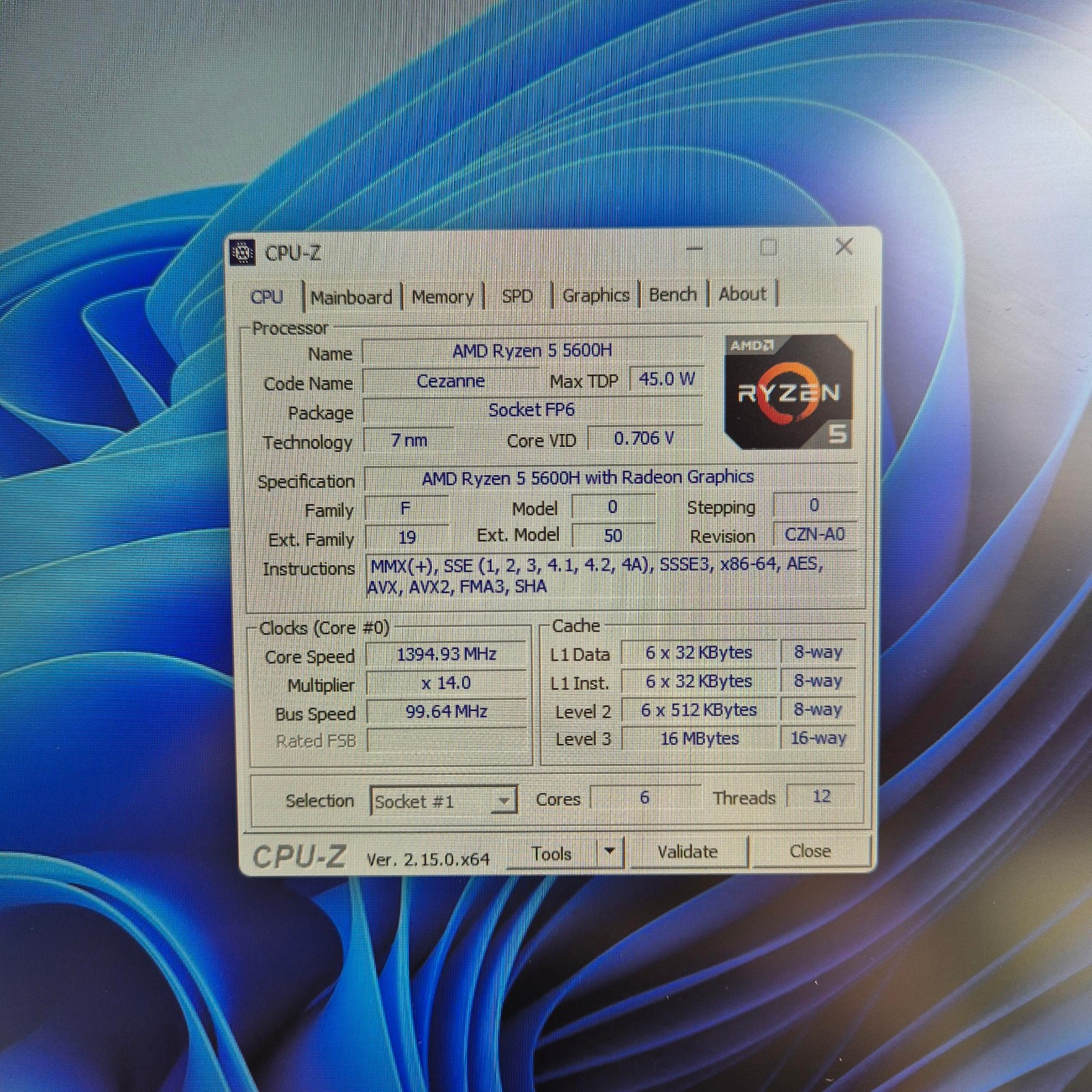Switch to the CPU tab

[267, 297]
